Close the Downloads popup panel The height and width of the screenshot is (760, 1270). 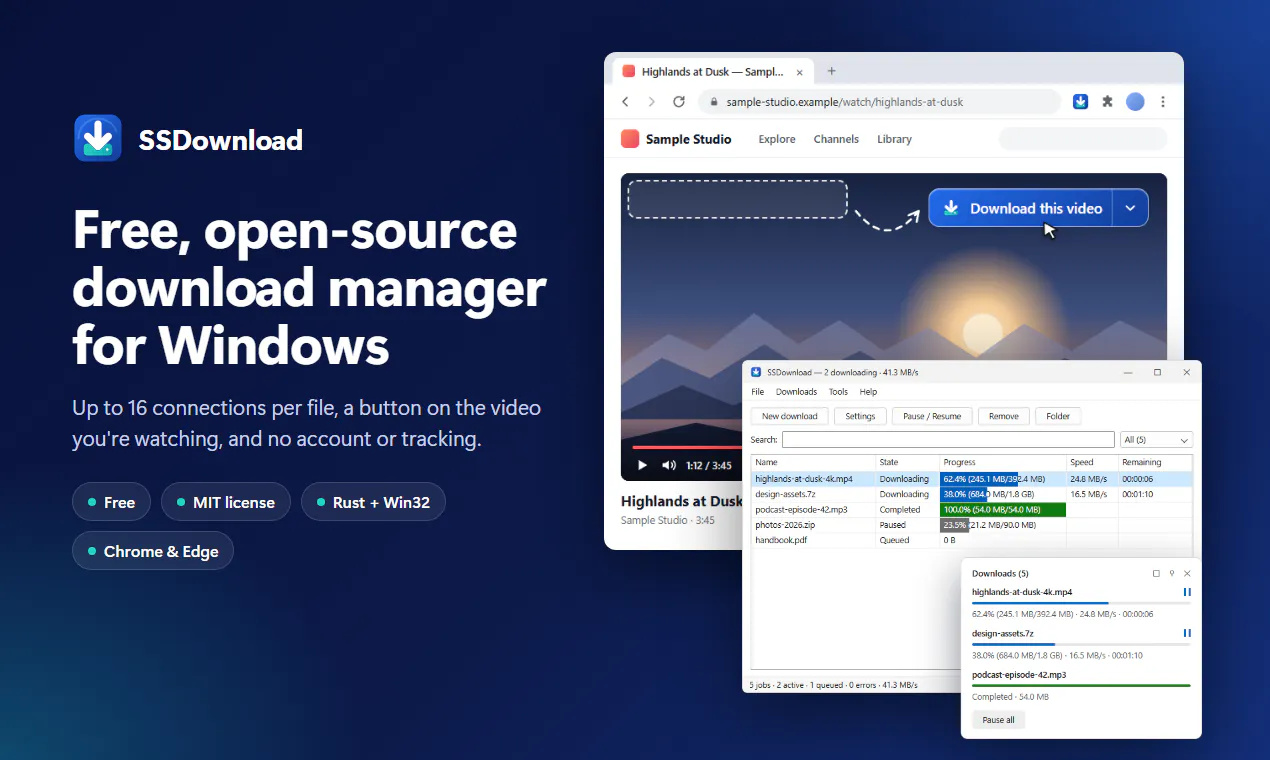coord(1187,574)
